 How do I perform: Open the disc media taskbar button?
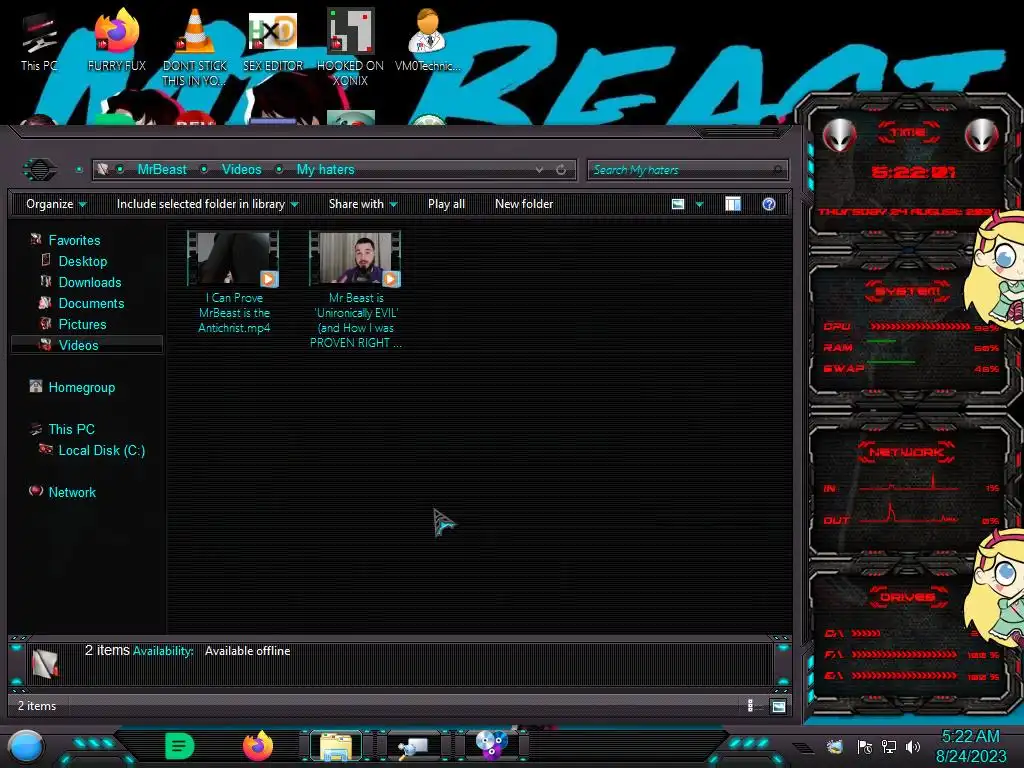[491, 745]
